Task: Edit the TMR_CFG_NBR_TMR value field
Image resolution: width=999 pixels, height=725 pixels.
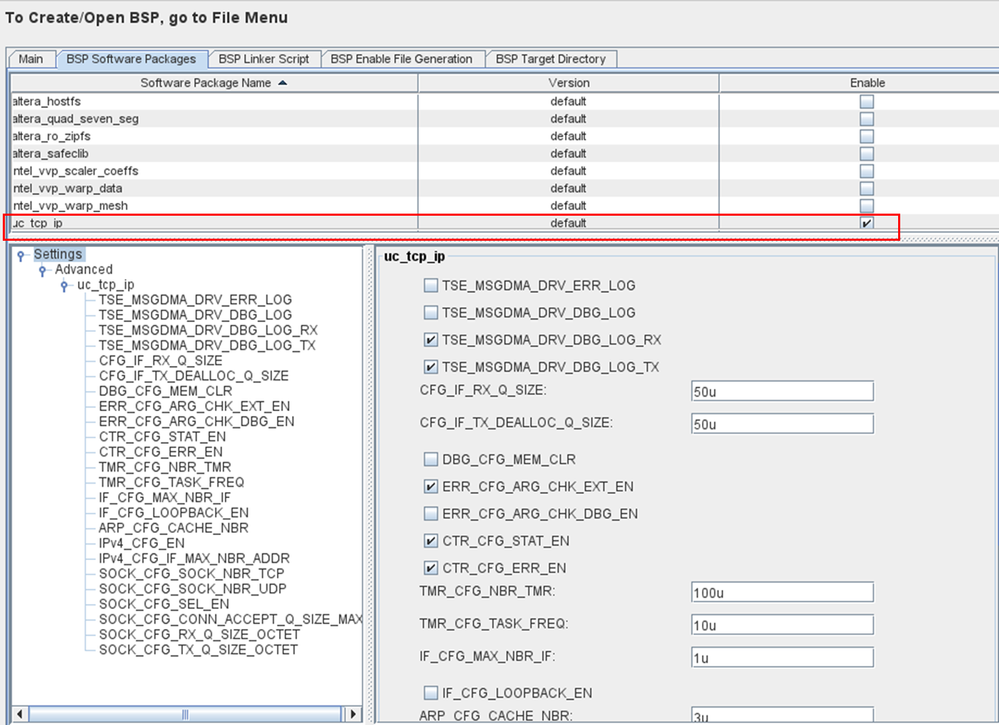Action: (x=781, y=592)
